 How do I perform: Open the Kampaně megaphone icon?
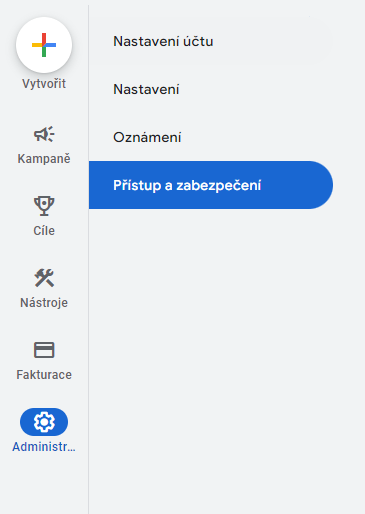44,134
